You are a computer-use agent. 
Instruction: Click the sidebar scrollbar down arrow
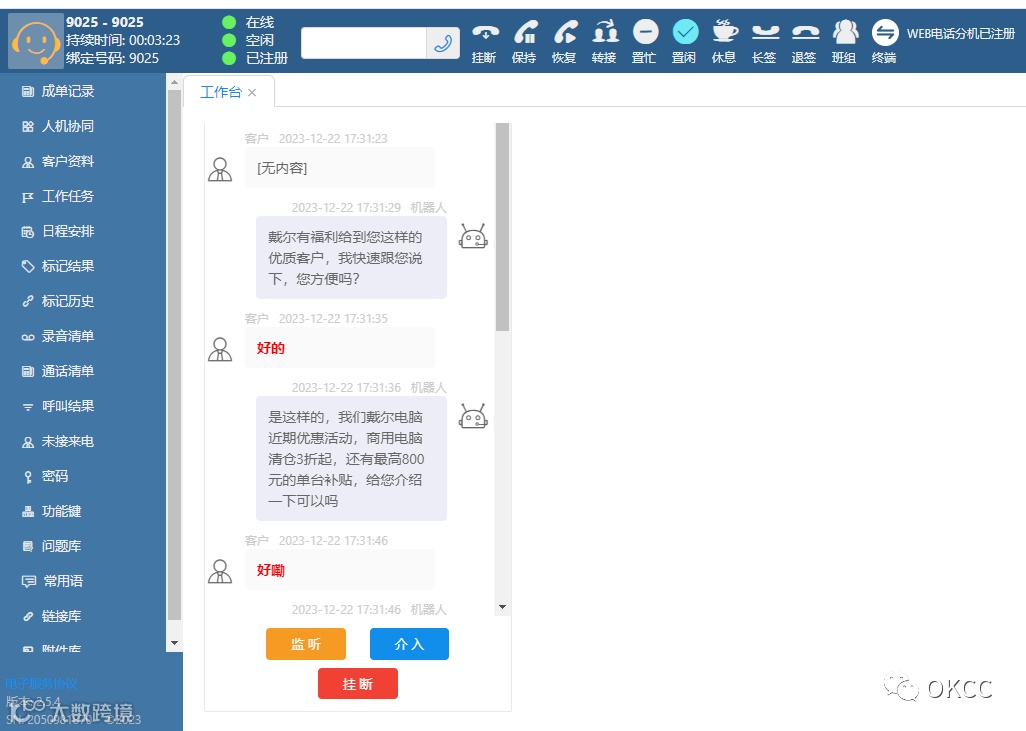click(x=174, y=643)
